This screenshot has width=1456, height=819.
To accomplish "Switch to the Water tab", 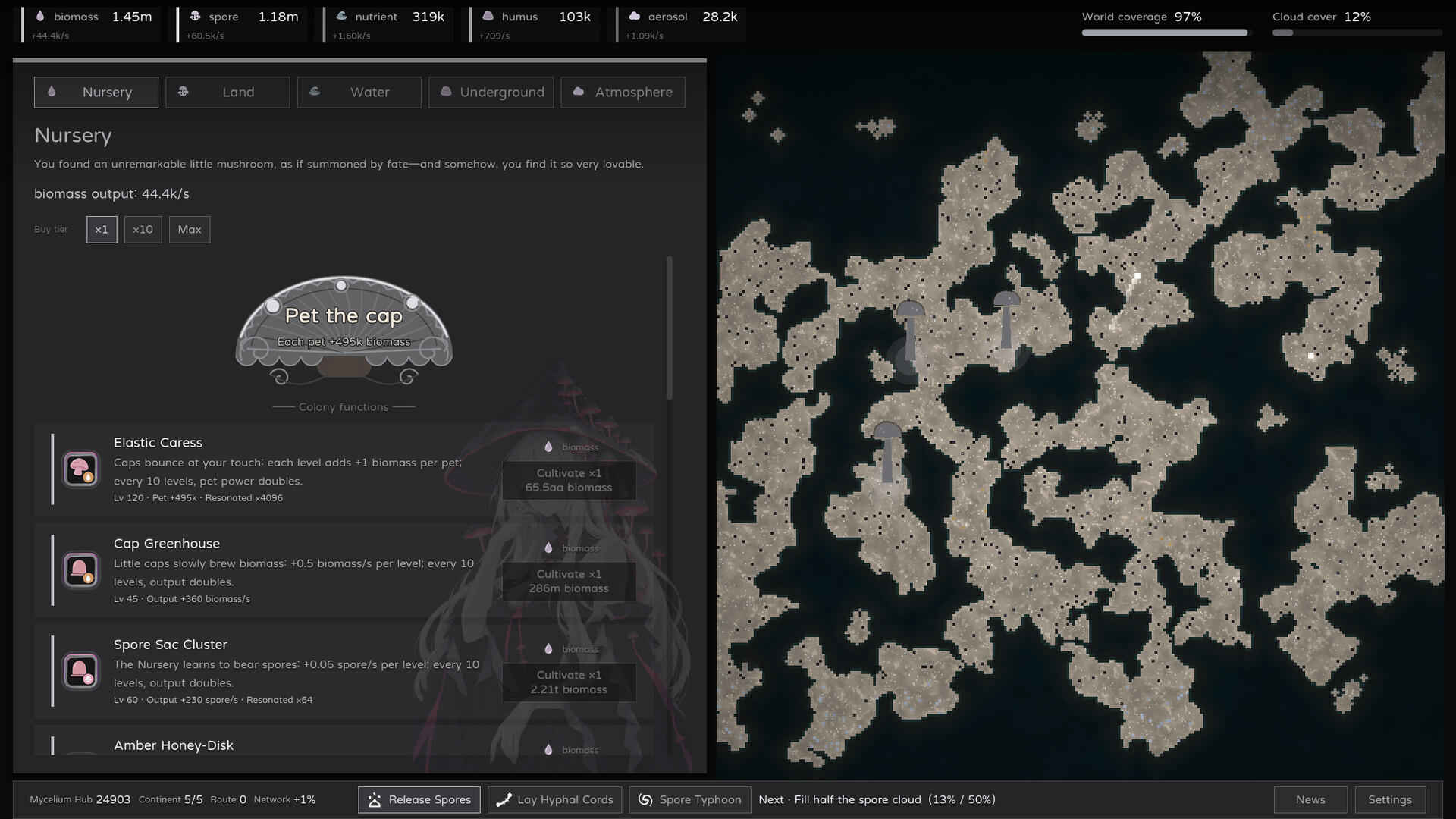I will coord(359,92).
